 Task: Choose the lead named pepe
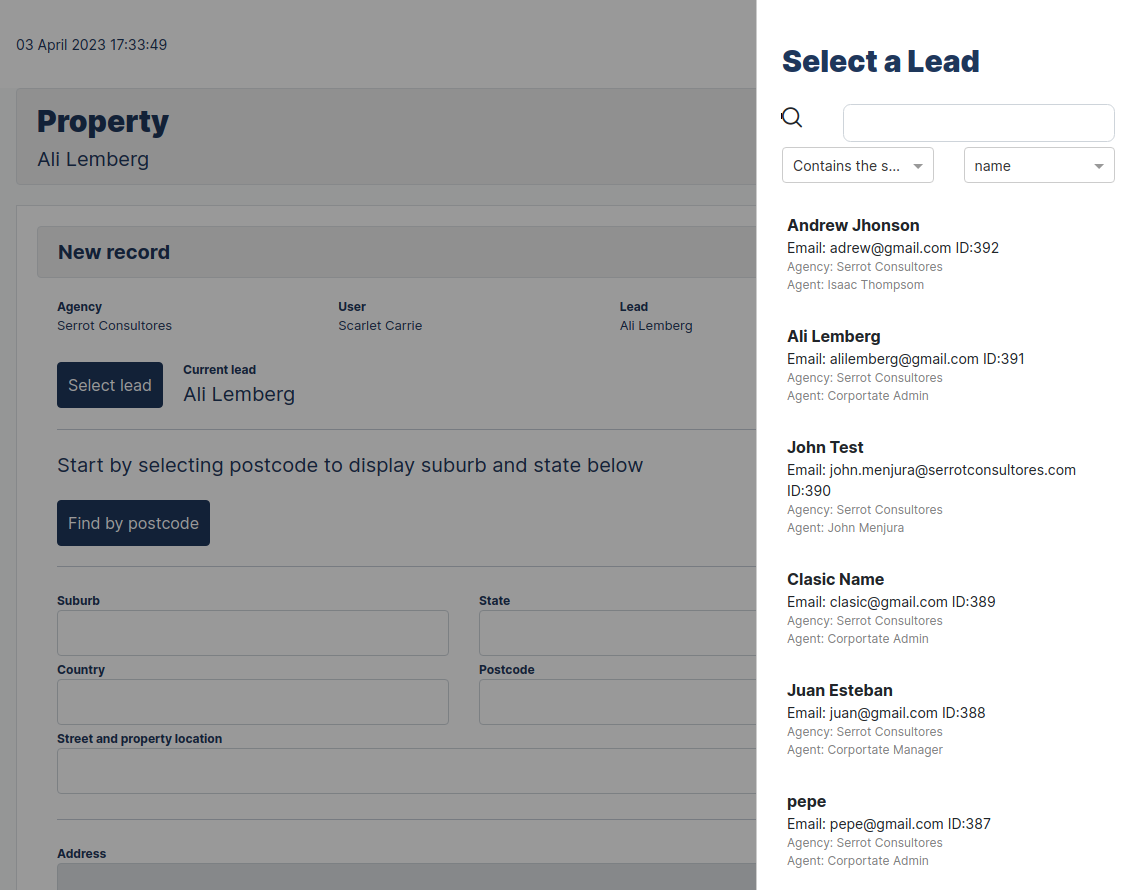click(806, 801)
